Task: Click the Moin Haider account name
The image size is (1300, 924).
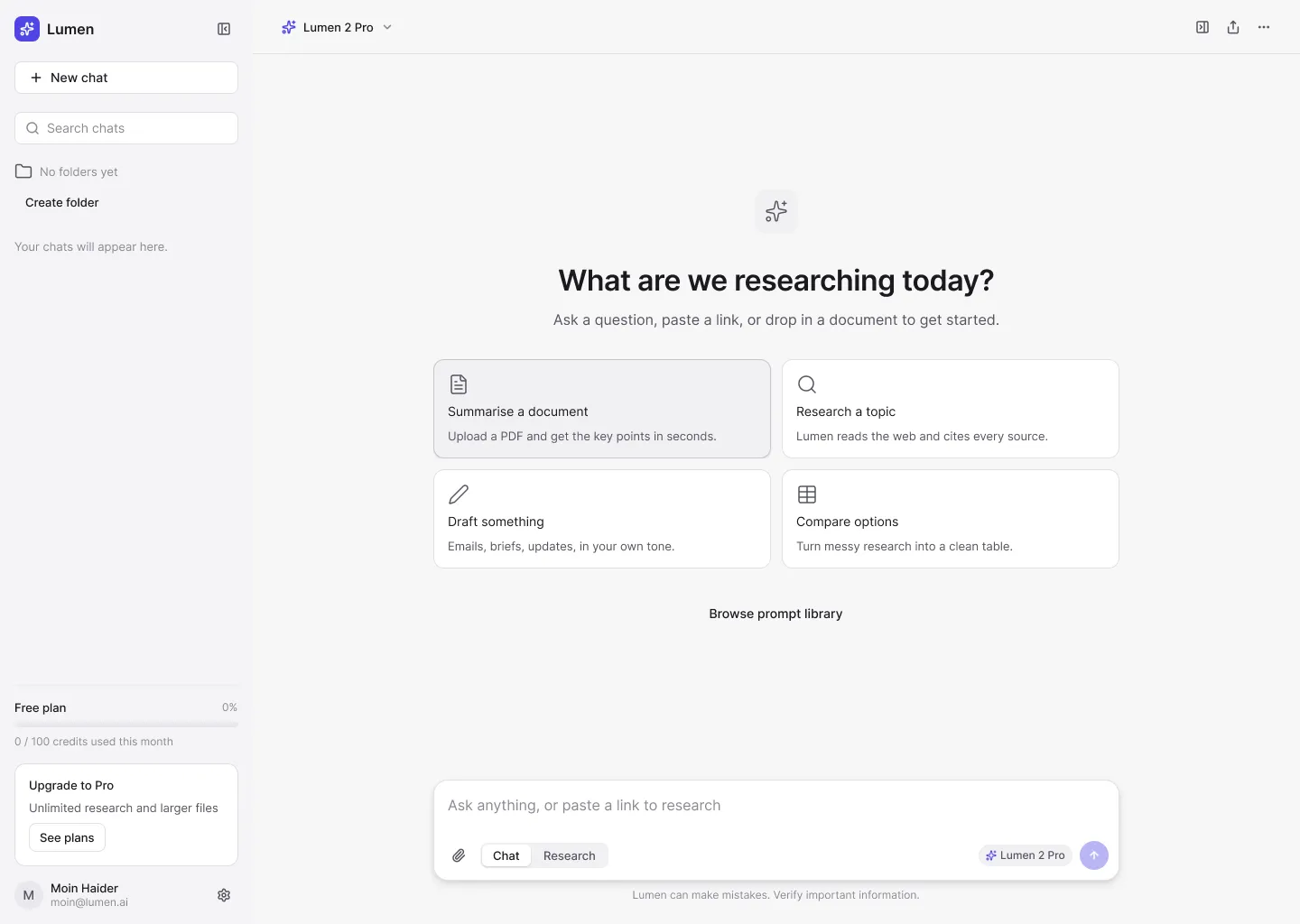Action: 84,888
